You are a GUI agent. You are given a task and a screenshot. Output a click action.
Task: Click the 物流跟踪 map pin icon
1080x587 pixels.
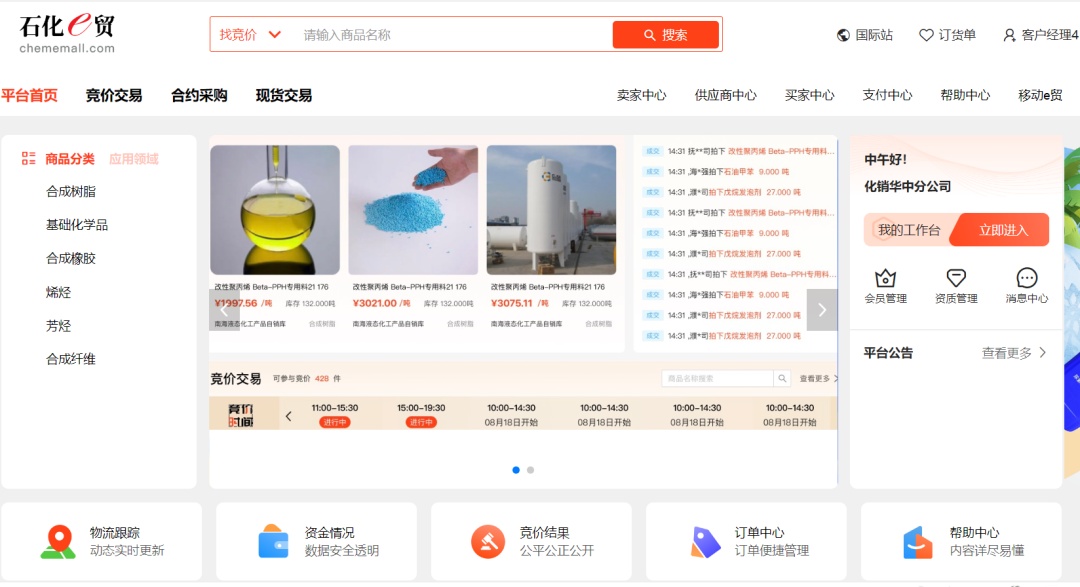point(58,542)
